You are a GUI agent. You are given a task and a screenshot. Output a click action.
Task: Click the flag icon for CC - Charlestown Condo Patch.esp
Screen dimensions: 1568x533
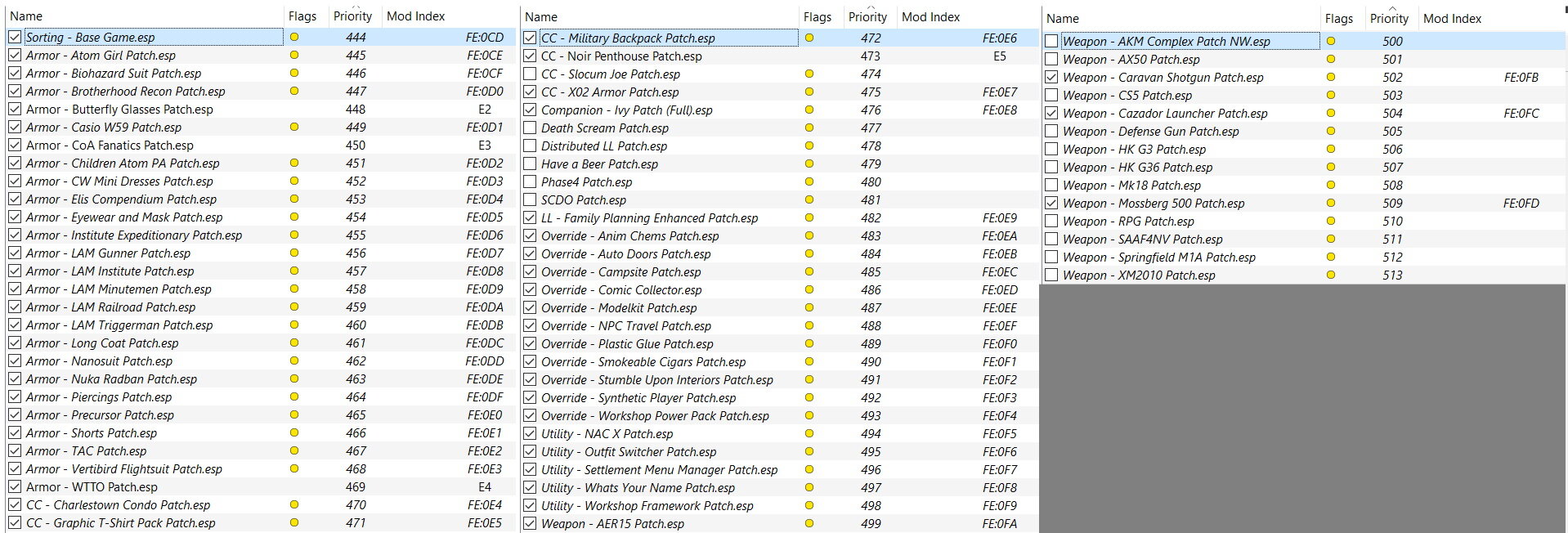click(x=294, y=504)
